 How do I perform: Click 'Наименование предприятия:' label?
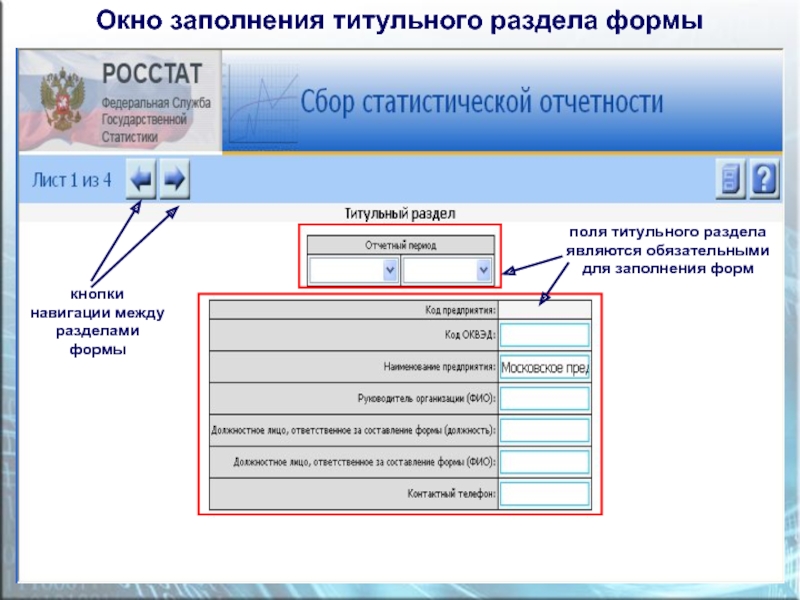pyautogui.click(x=439, y=367)
